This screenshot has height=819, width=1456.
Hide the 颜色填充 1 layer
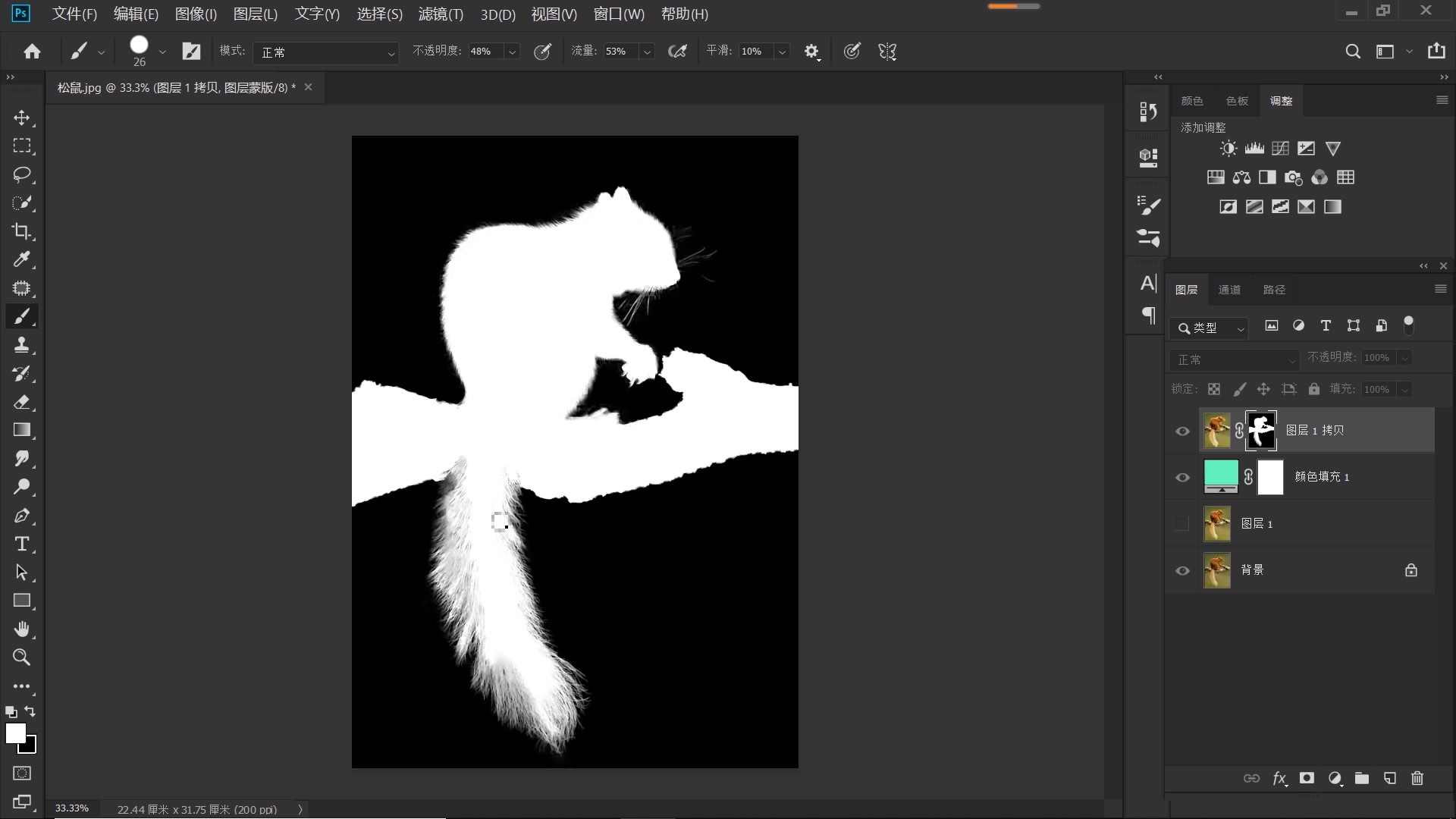pos(1182,478)
